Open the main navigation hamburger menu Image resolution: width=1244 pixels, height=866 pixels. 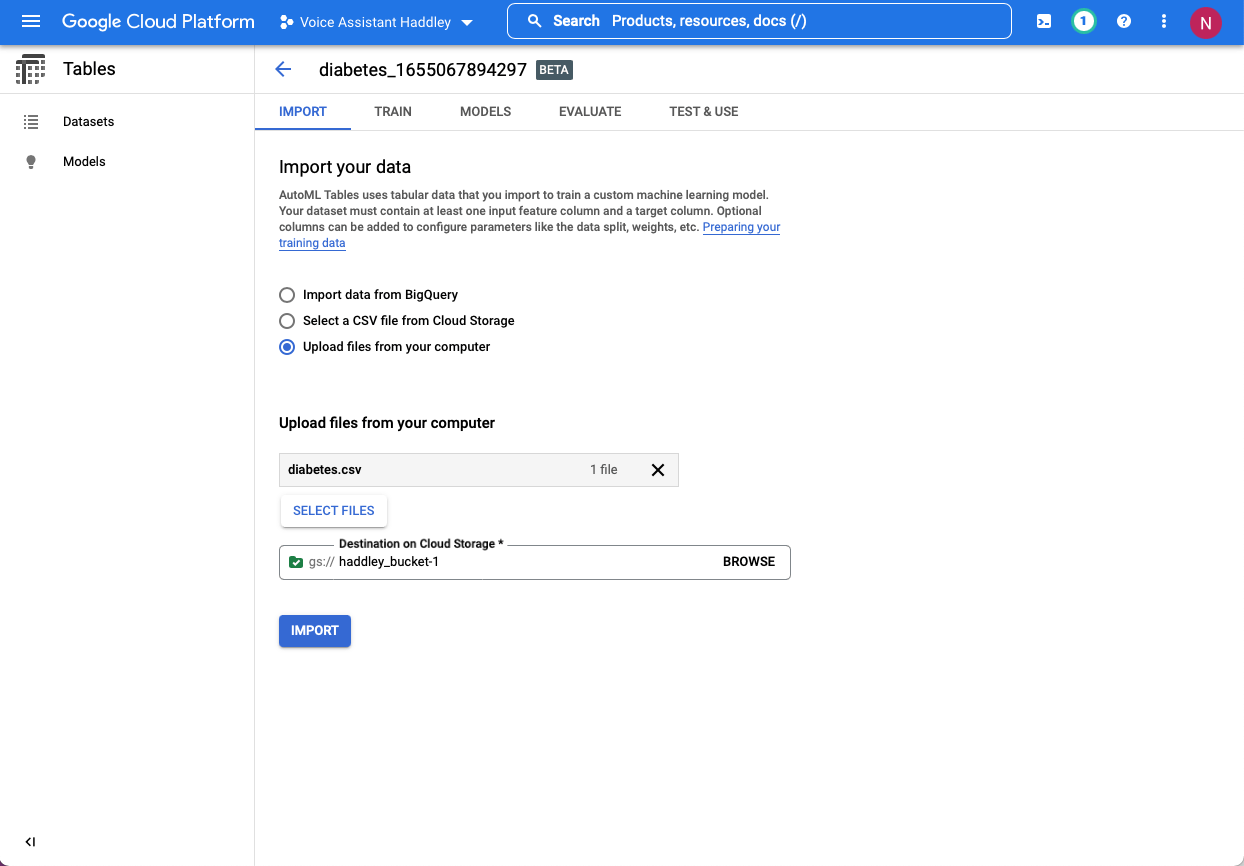[x=31, y=21]
